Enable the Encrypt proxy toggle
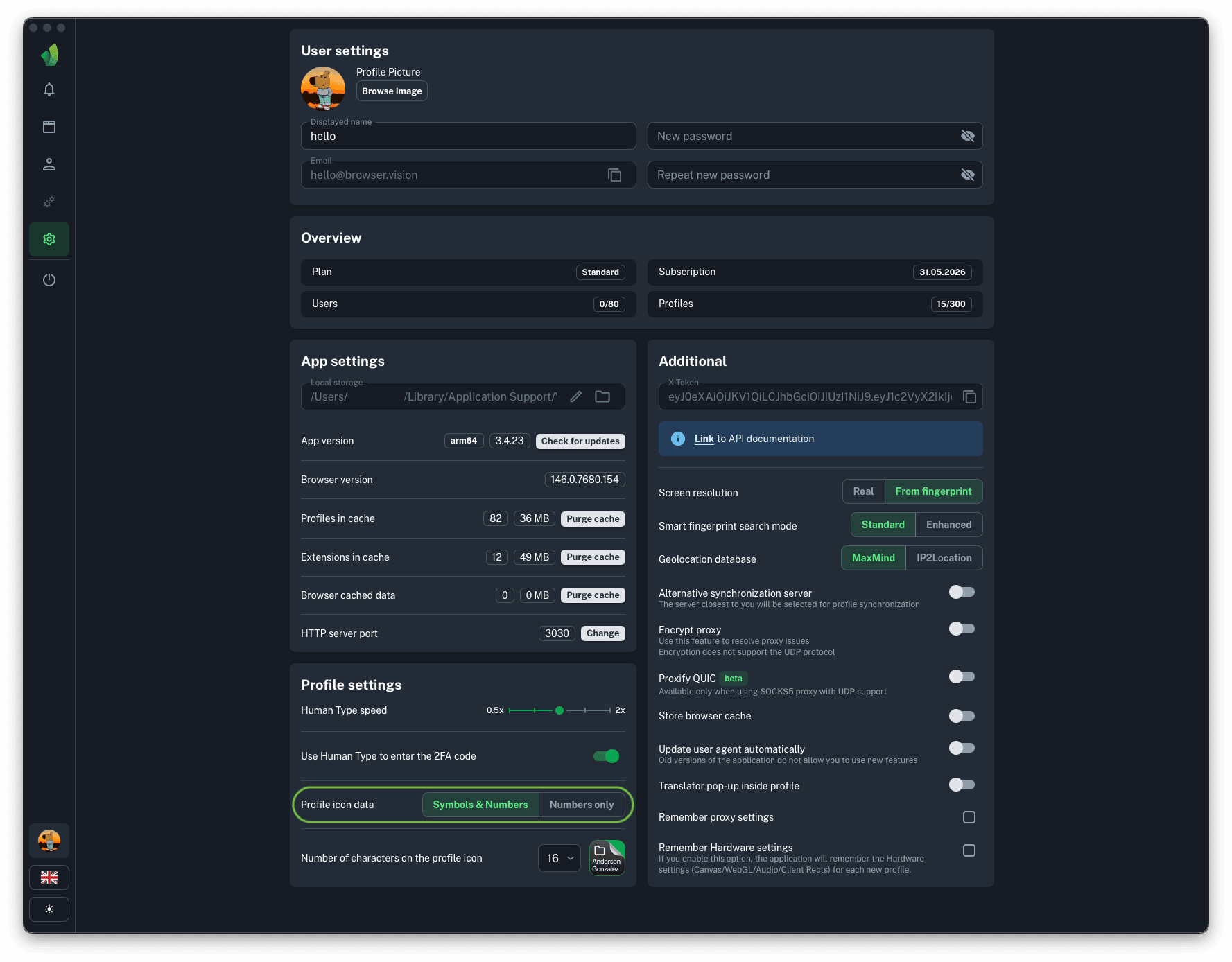 (x=962, y=629)
